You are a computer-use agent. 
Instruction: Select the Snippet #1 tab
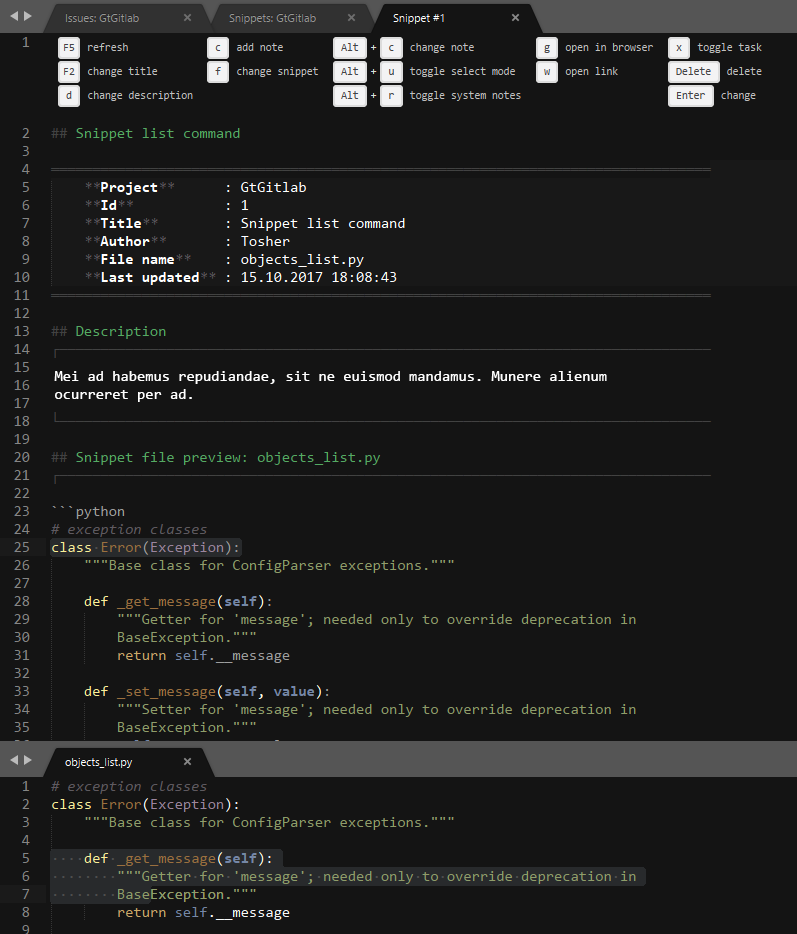click(419, 18)
